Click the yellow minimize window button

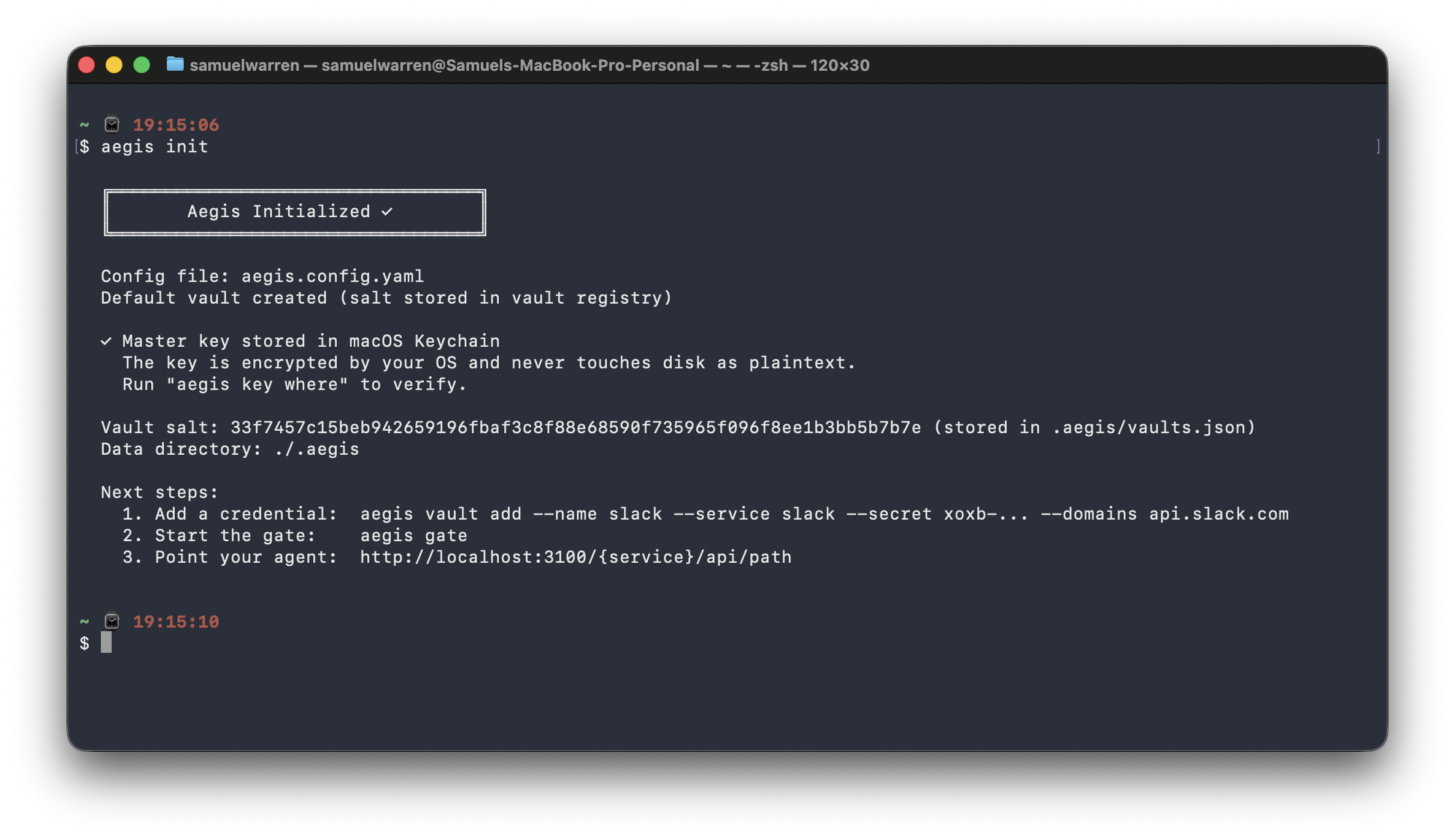(x=114, y=65)
